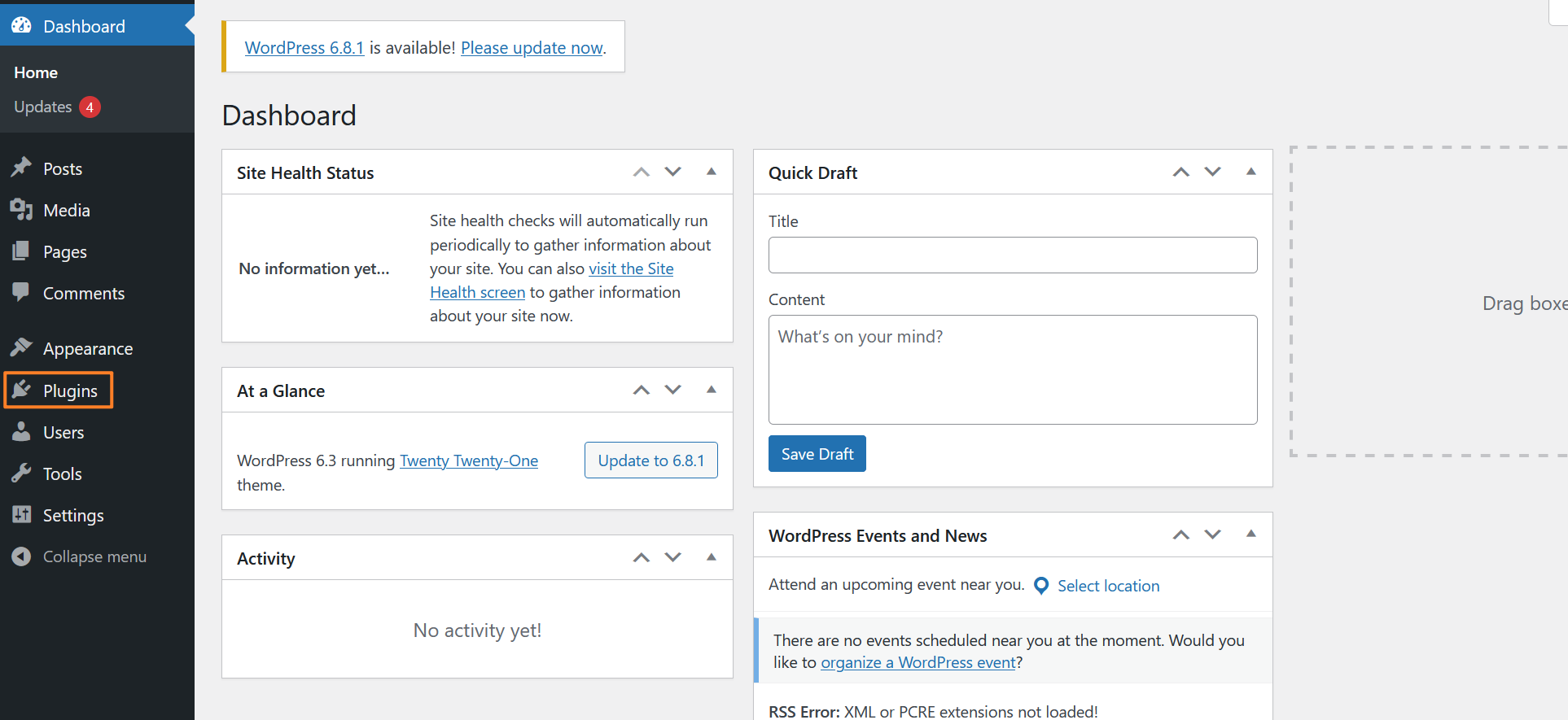Click the Users person icon
This screenshot has height=720, width=1568.
tap(21, 431)
